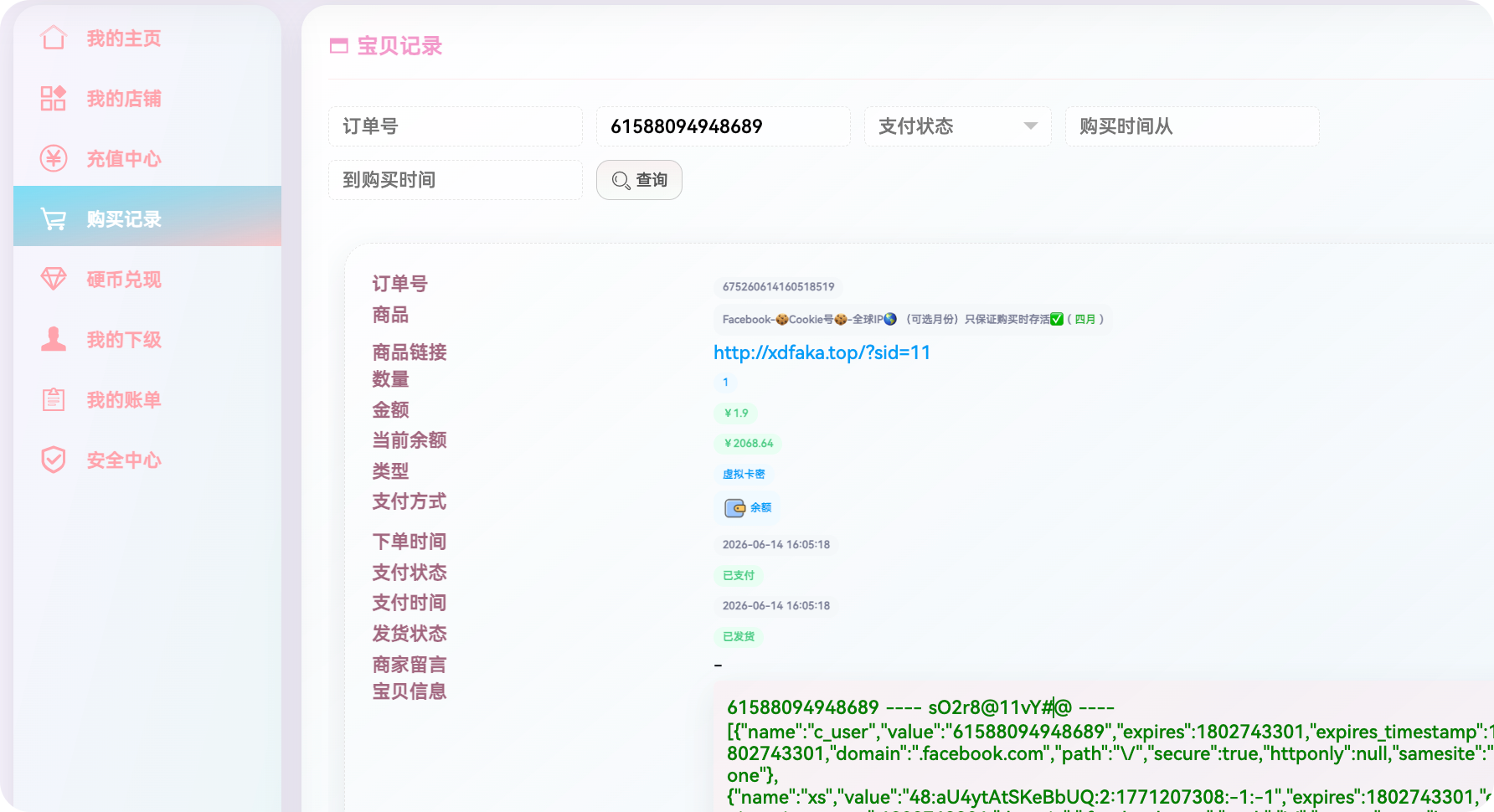Click the 宝贝记录 page title

click(399, 46)
